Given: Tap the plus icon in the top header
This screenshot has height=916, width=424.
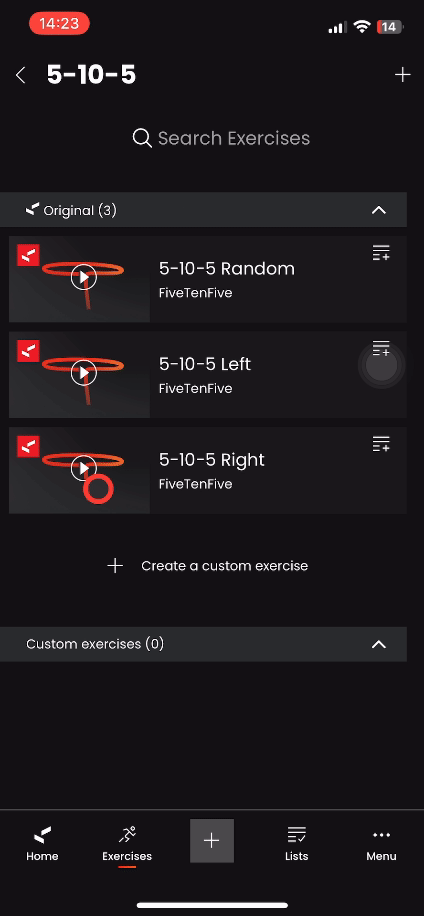Looking at the screenshot, I should click(402, 75).
